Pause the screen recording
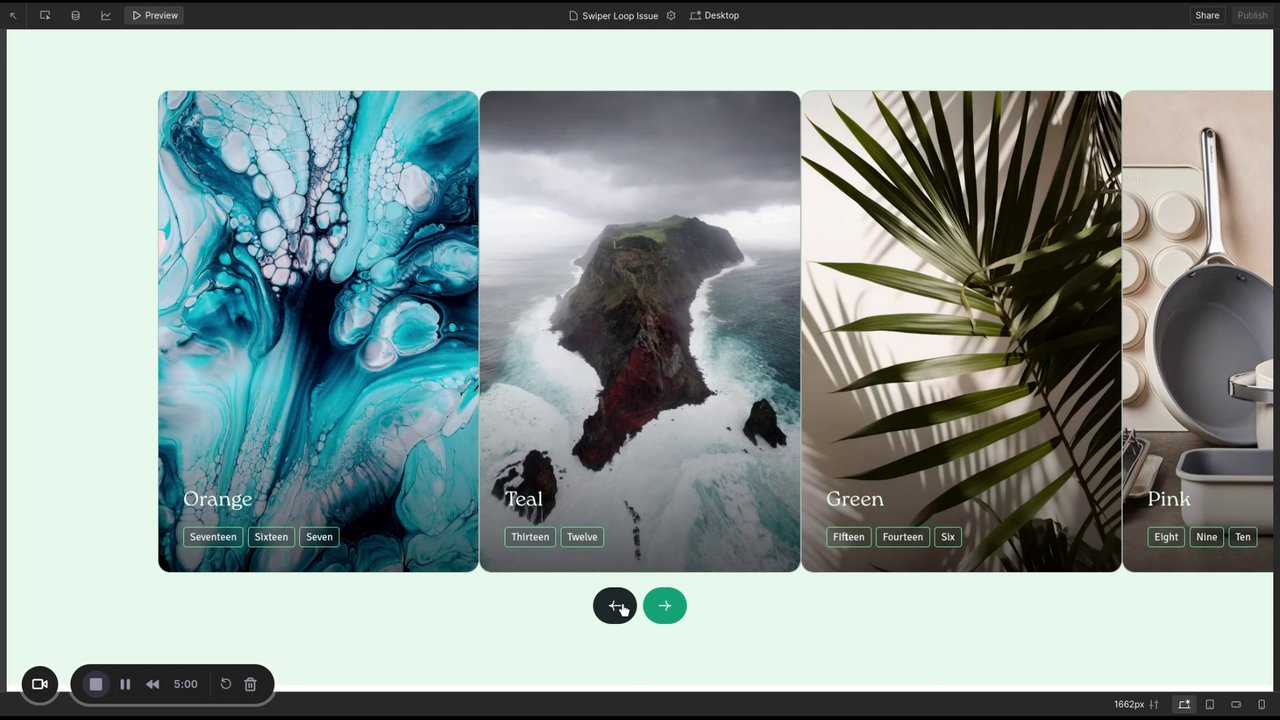 (x=125, y=684)
